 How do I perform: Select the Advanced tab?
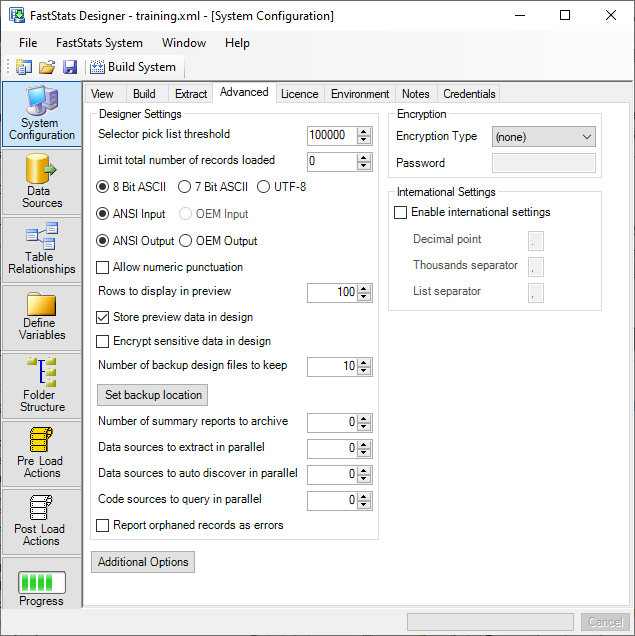[x=244, y=92]
